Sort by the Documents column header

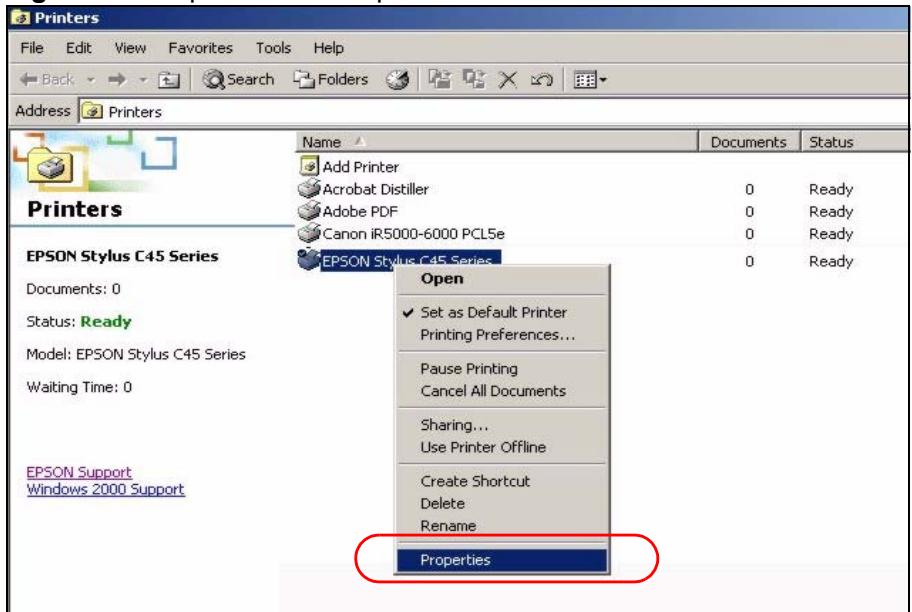(x=749, y=142)
